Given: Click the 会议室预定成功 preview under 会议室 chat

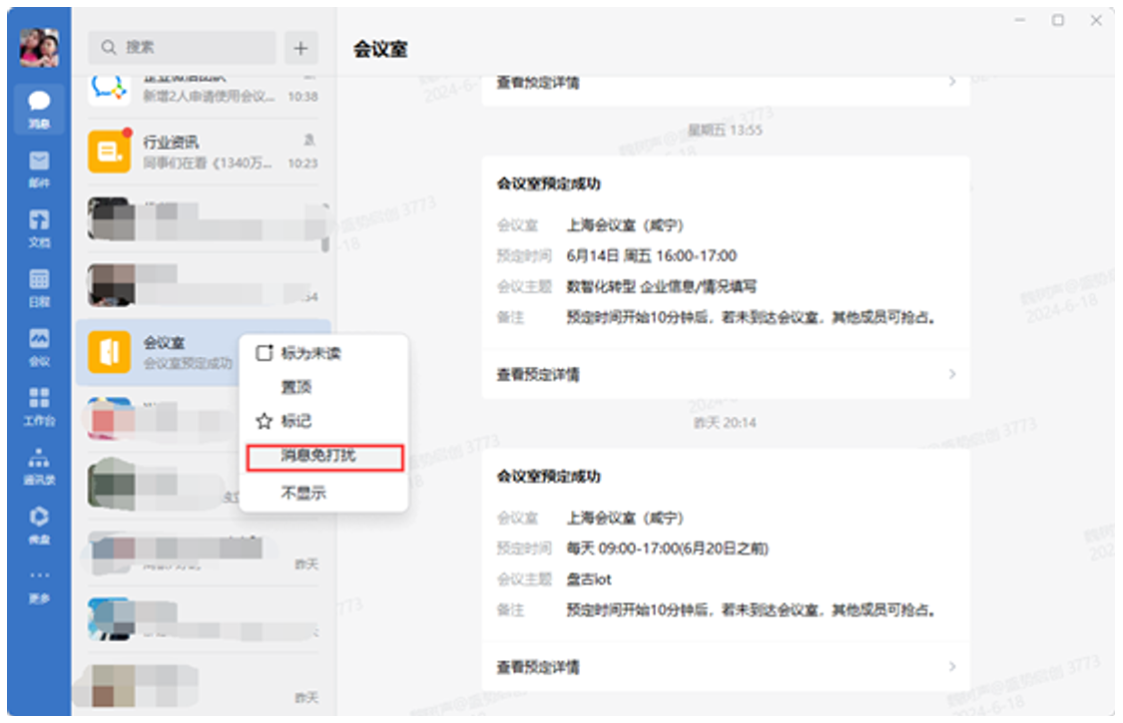Looking at the screenshot, I should (x=188, y=363).
